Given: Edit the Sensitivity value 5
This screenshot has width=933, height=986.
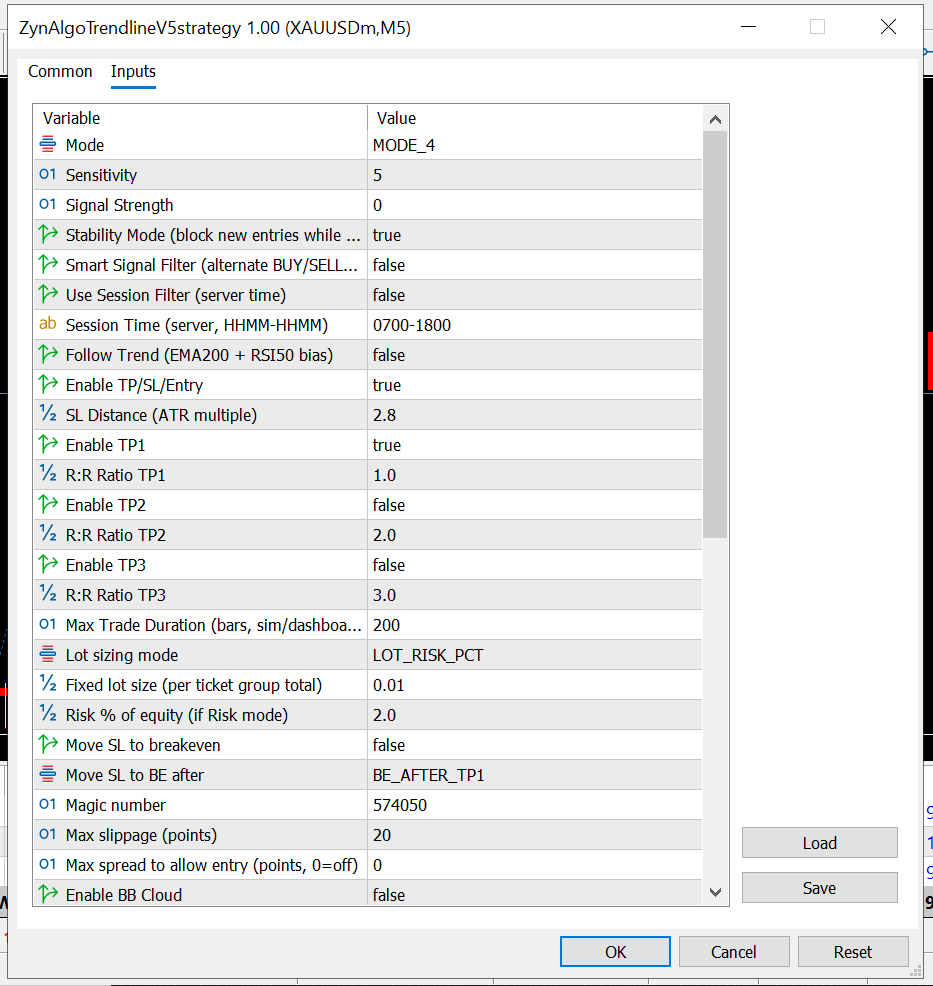Looking at the screenshot, I should point(534,175).
